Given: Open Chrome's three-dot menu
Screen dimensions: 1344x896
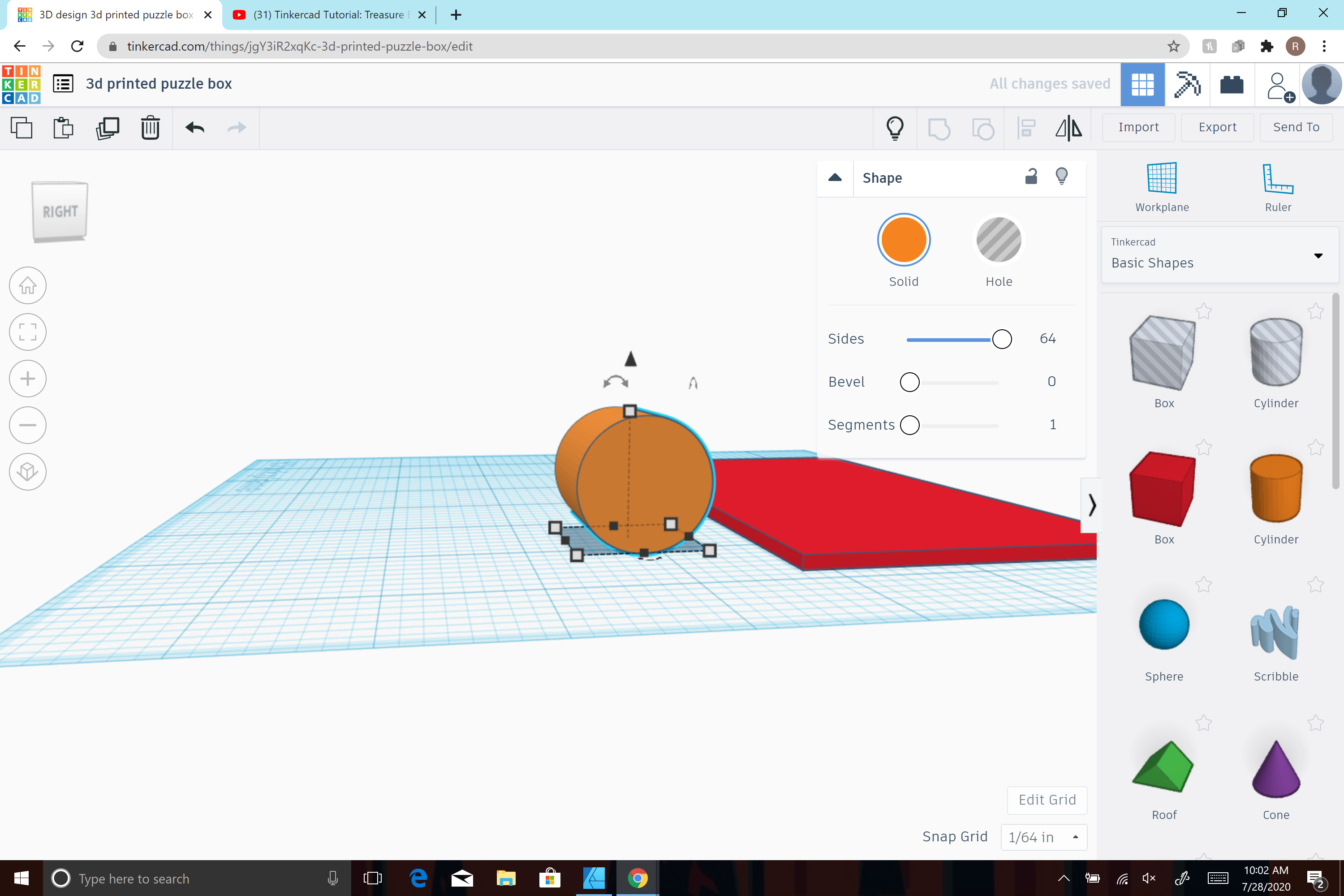Looking at the screenshot, I should click(x=1324, y=46).
